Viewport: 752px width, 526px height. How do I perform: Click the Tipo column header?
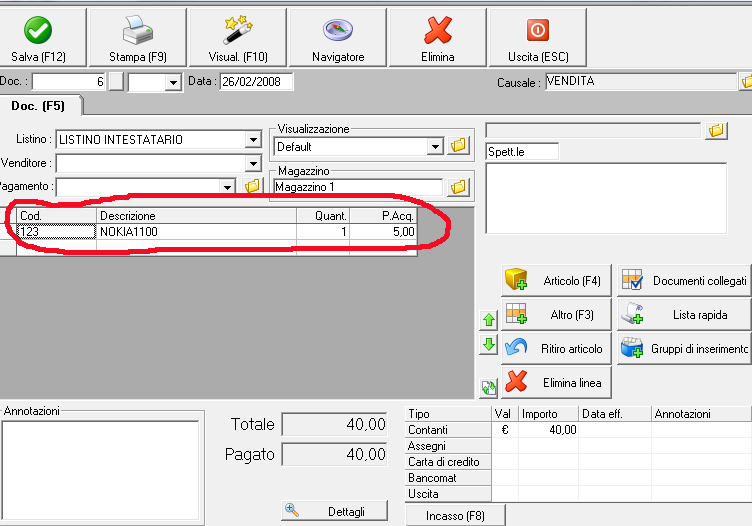[x=448, y=414]
